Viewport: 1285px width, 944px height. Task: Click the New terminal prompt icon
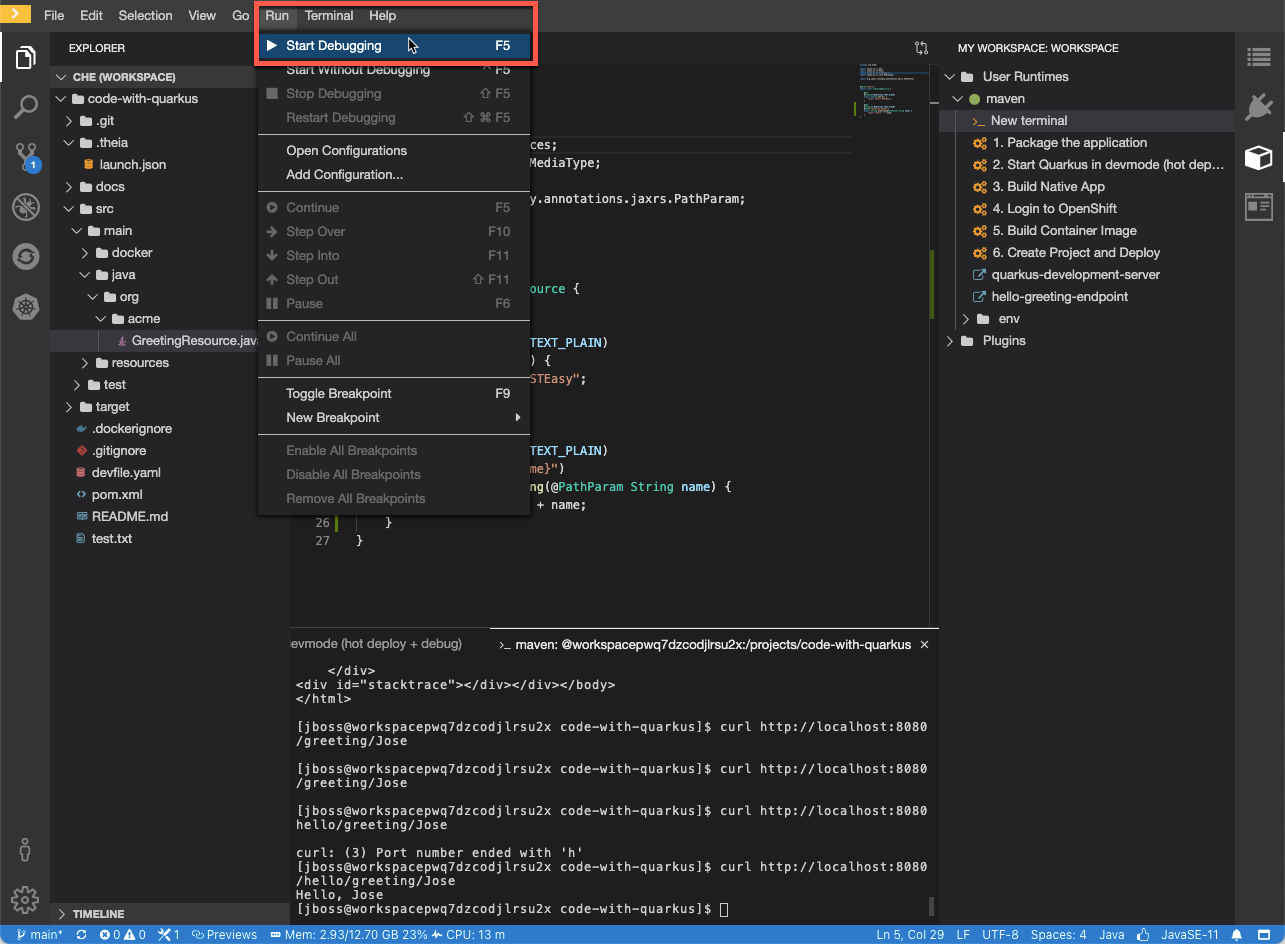(979, 121)
